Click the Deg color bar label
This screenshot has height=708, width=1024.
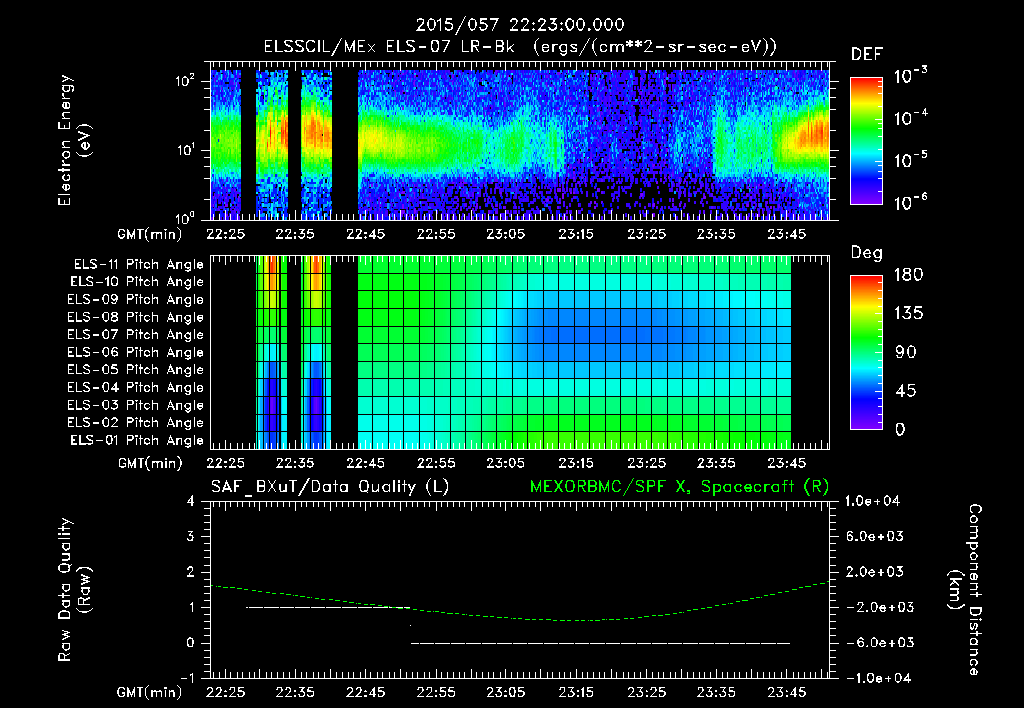point(867,253)
